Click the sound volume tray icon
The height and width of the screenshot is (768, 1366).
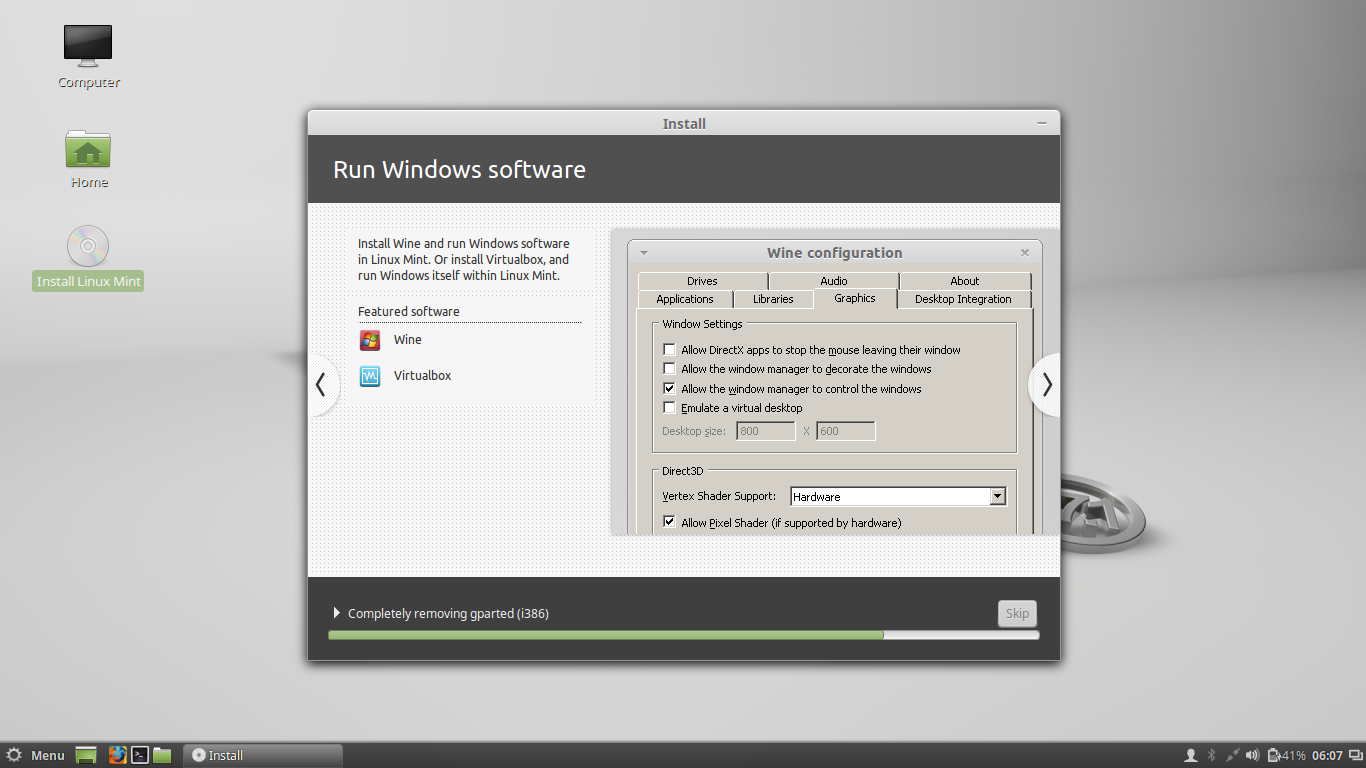point(1254,755)
